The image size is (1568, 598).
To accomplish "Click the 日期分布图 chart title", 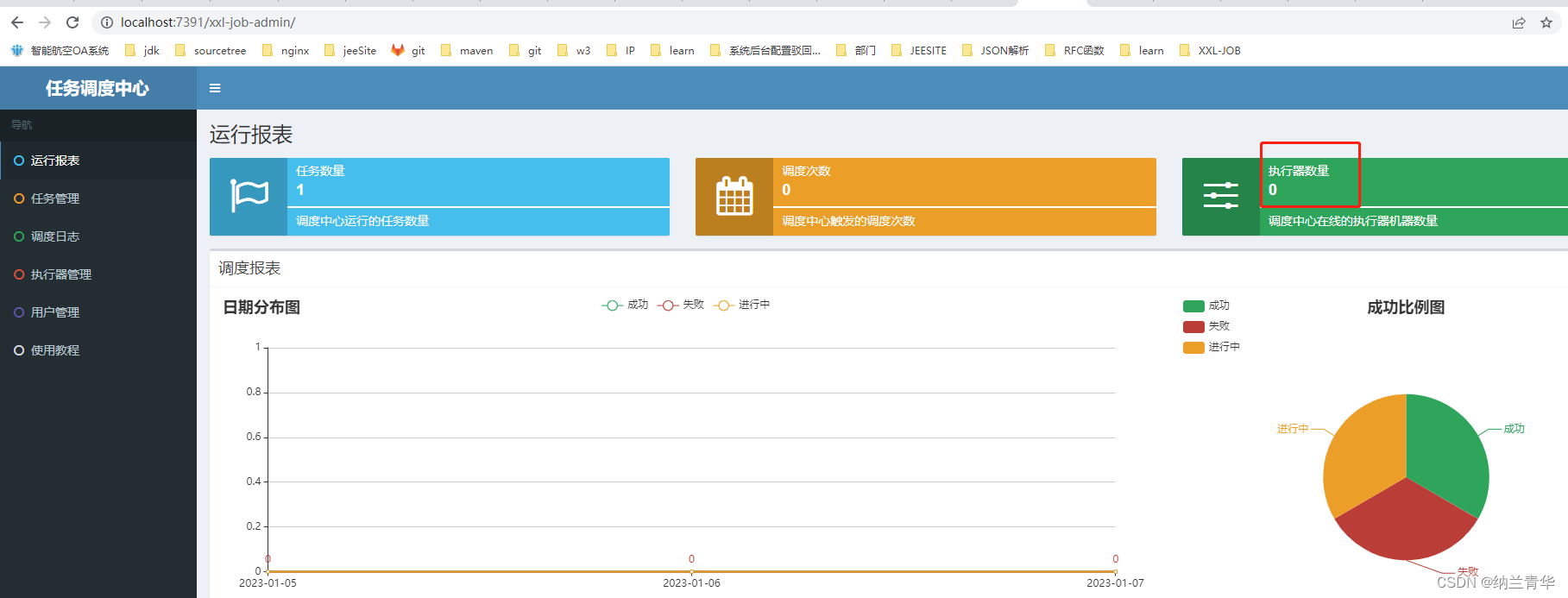I will (x=261, y=307).
